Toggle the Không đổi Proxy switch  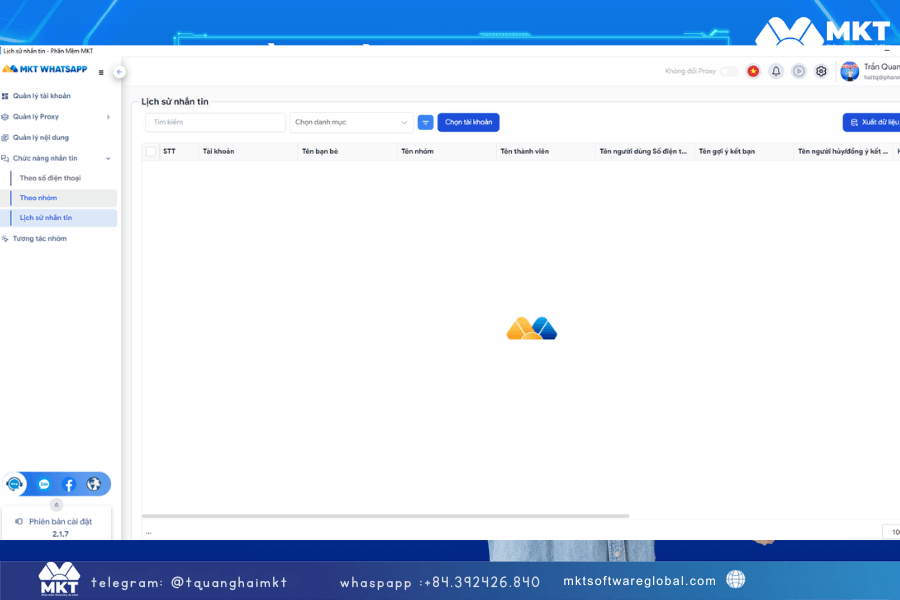coord(729,71)
